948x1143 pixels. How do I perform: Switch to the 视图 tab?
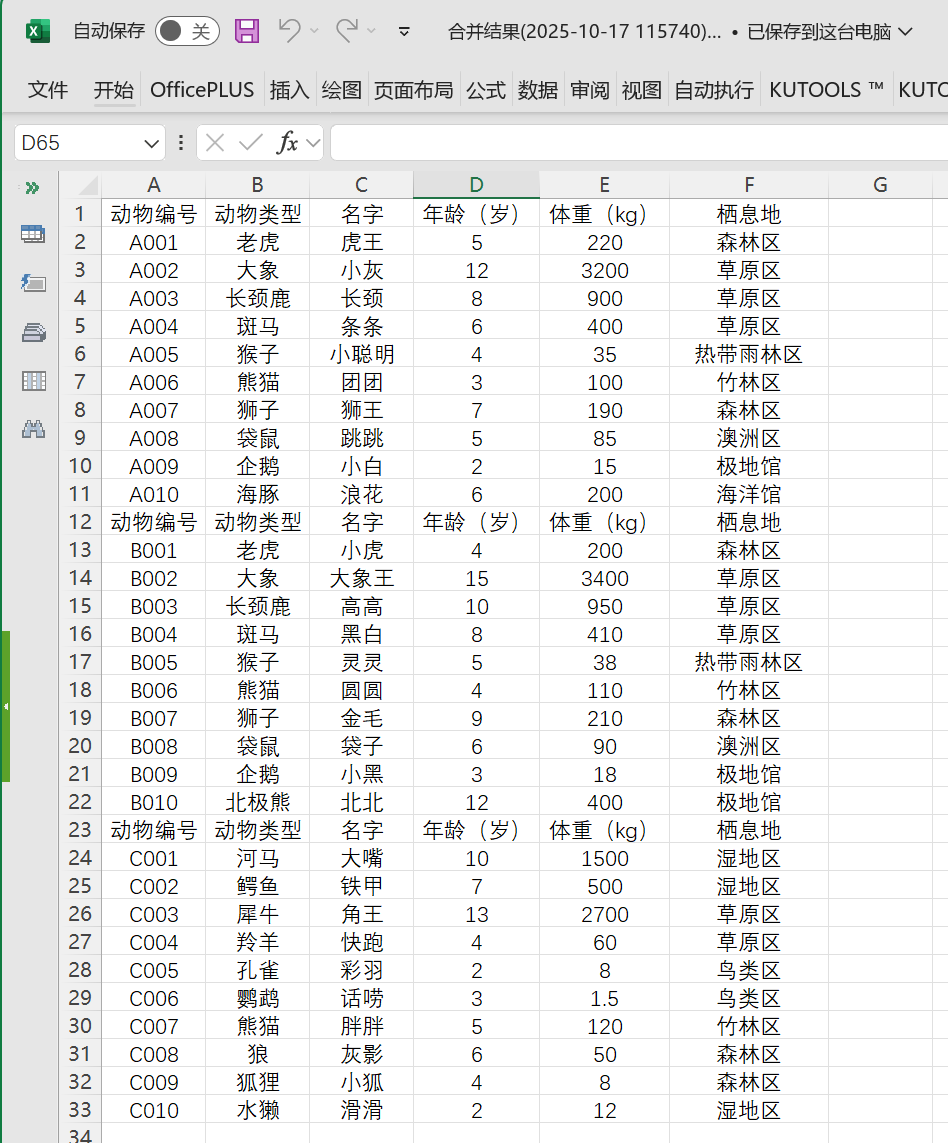pyautogui.click(x=641, y=89)
